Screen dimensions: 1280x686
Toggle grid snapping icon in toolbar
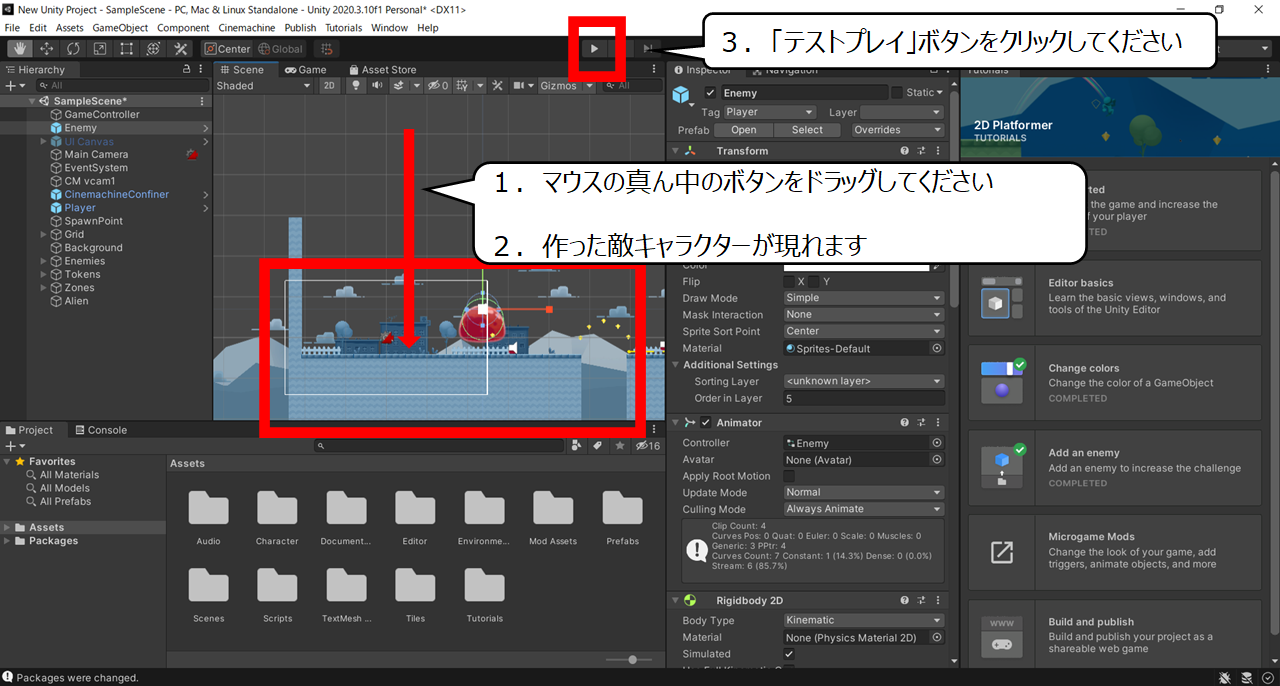pyautogui.click(x=326, y=48)
